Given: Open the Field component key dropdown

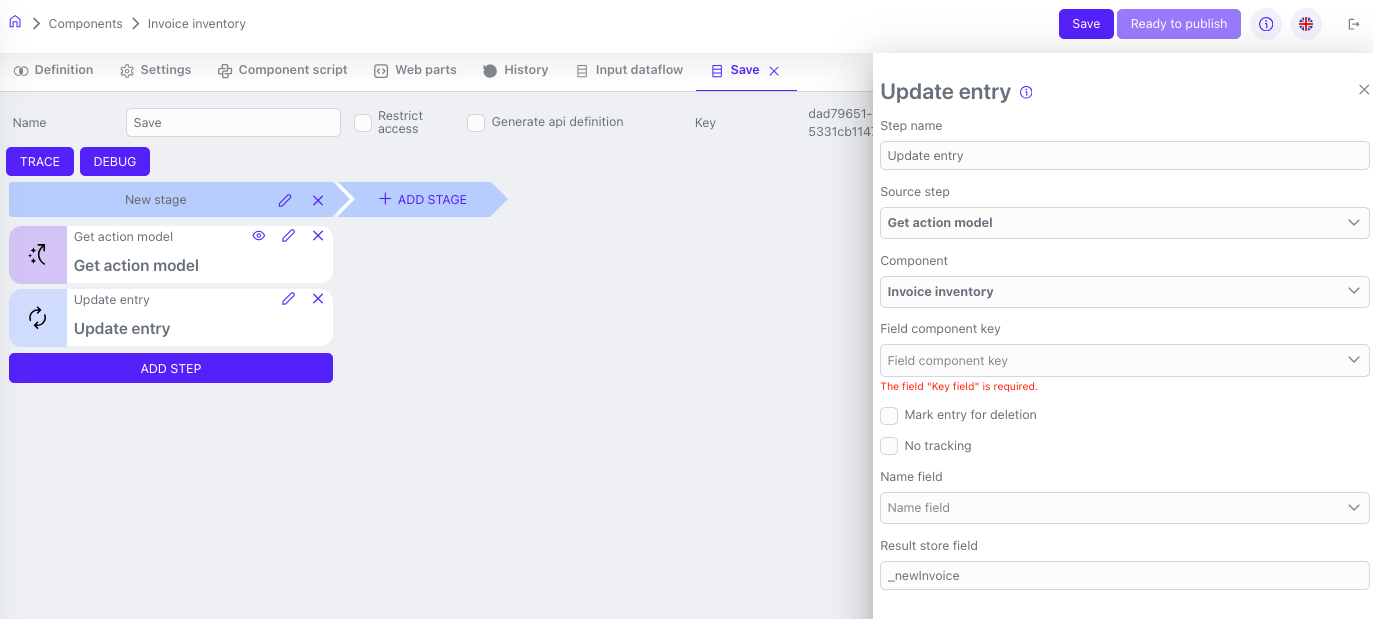Looking at the screenshot, I should tap(1124, 360).
